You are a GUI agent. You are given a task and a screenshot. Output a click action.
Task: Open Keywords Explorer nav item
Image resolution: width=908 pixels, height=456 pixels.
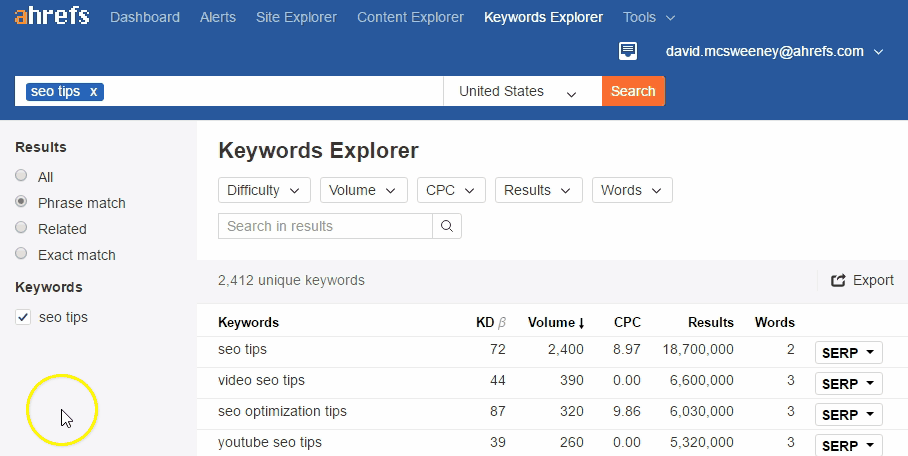[x=543, y=17]
